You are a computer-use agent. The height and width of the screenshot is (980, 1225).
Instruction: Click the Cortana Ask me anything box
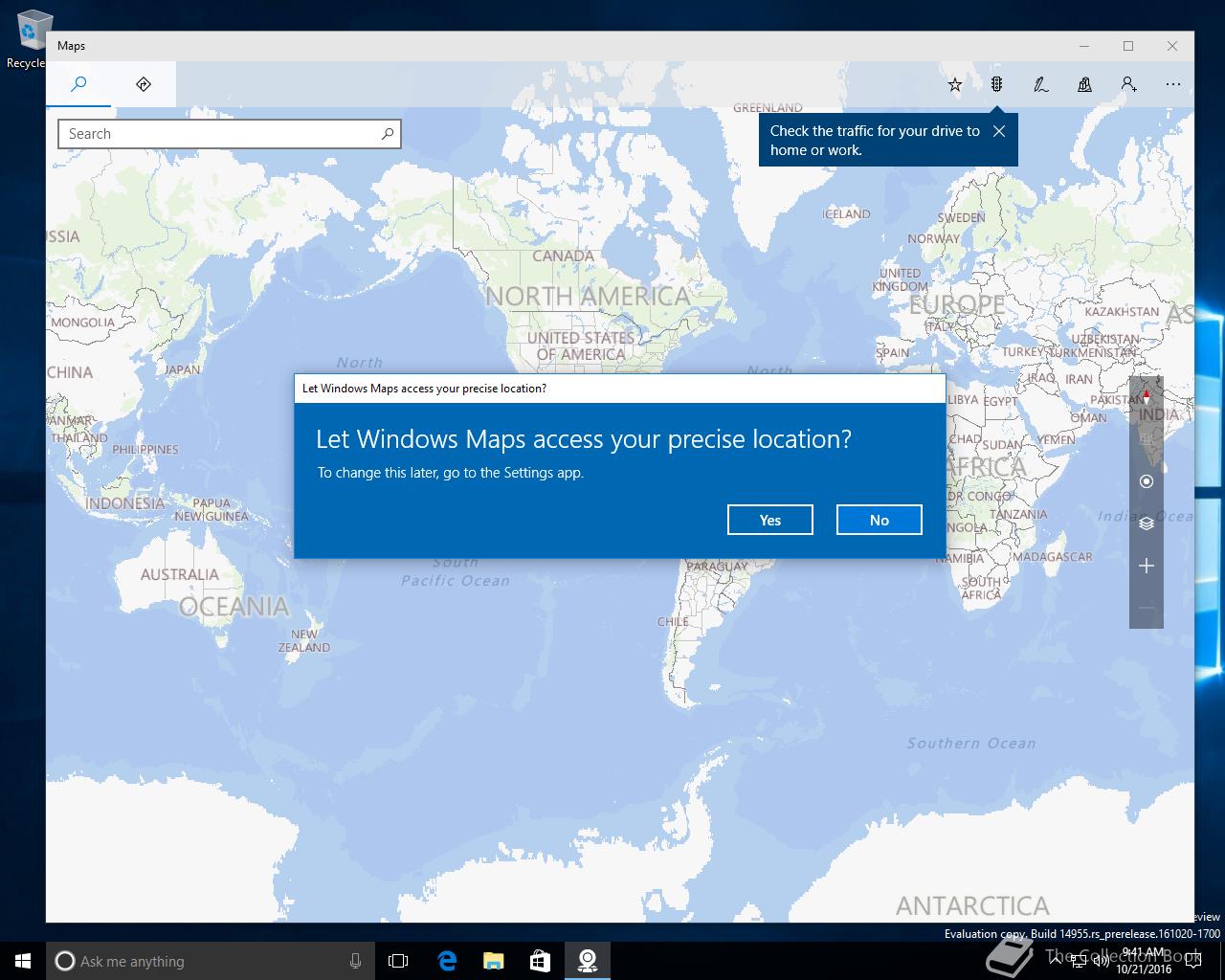point(211,961)
